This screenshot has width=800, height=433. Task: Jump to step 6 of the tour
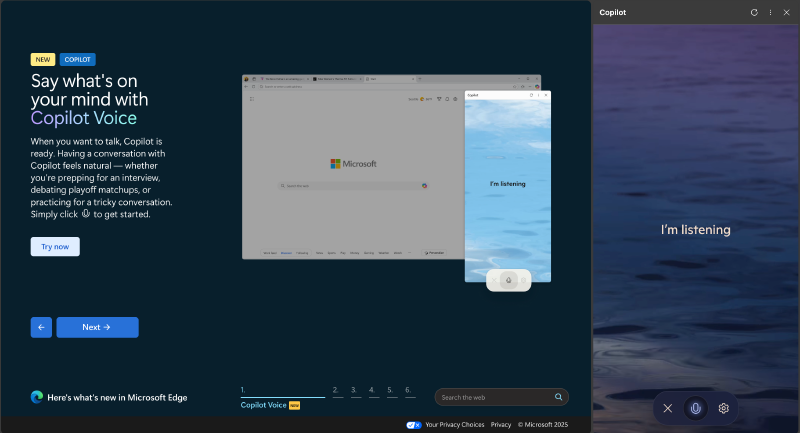coord(409,391)
